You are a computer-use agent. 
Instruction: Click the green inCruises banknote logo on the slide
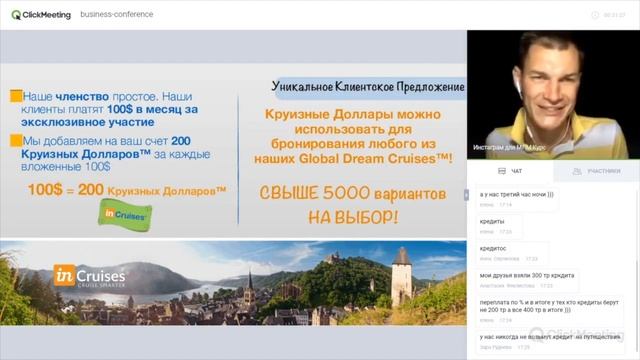[x=125, y=215]
